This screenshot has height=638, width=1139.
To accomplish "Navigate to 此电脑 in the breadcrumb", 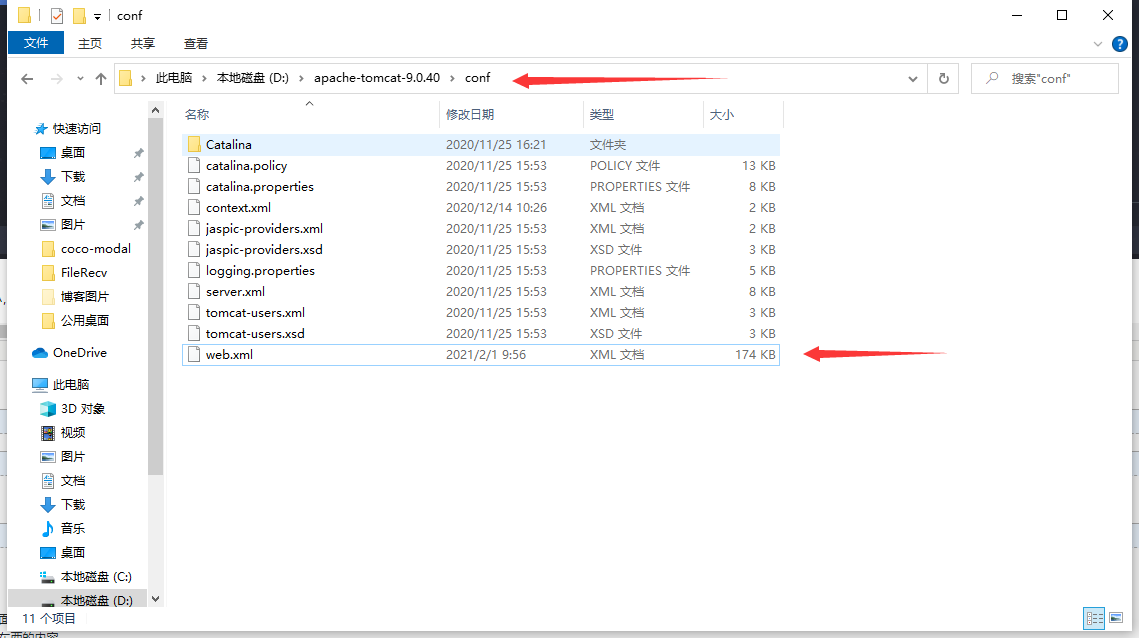I will point(174,78).
